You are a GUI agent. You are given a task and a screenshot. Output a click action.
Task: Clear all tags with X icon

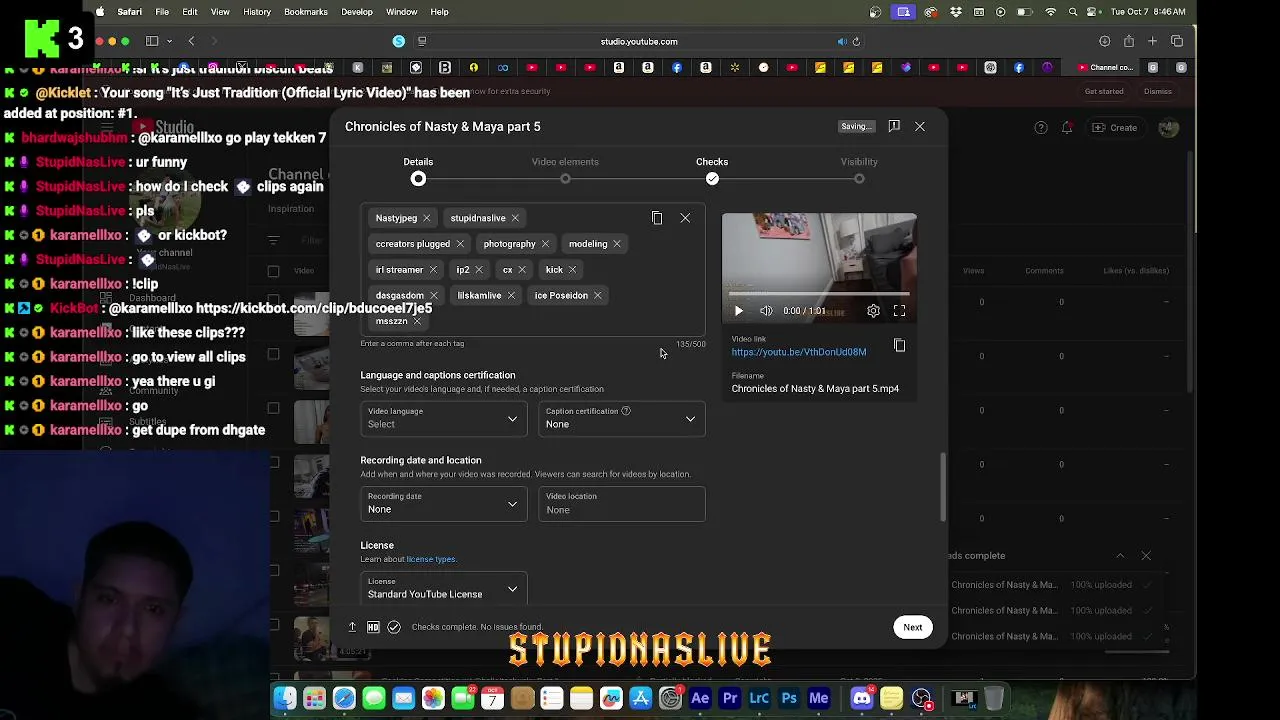(x=685, y=218)
